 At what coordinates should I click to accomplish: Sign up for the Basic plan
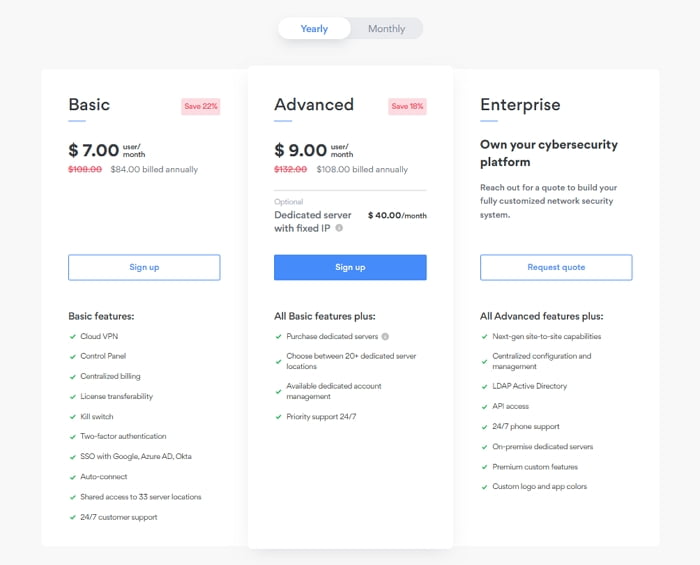click(x=144, y=267)
